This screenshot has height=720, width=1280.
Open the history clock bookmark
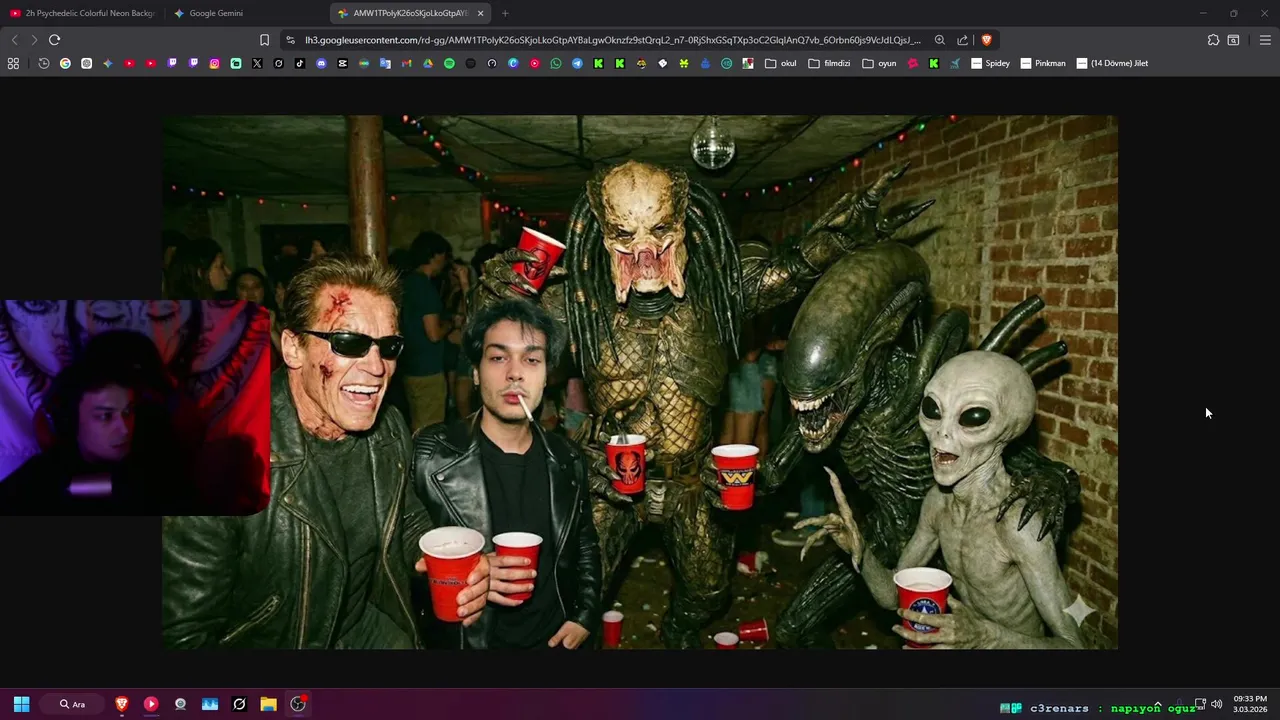pyautogui.click(x=44, y=63)
